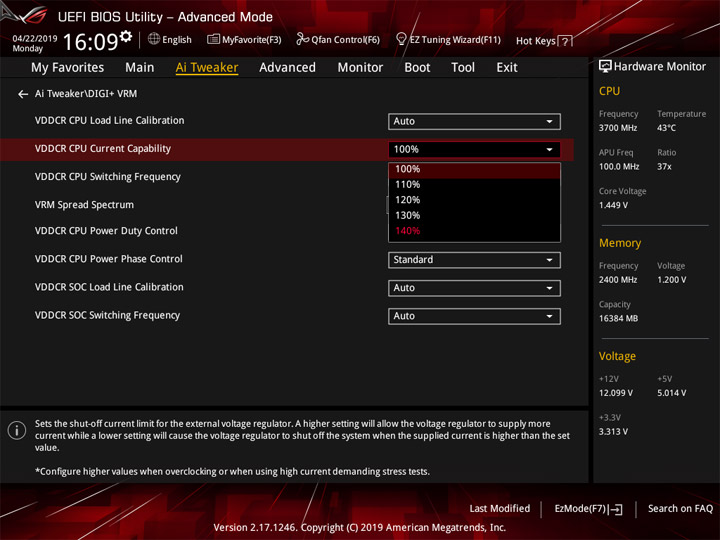This screenshot has height=540, width=720.
Task: Open the Monitor tab
Action: (x=360, y=68)
